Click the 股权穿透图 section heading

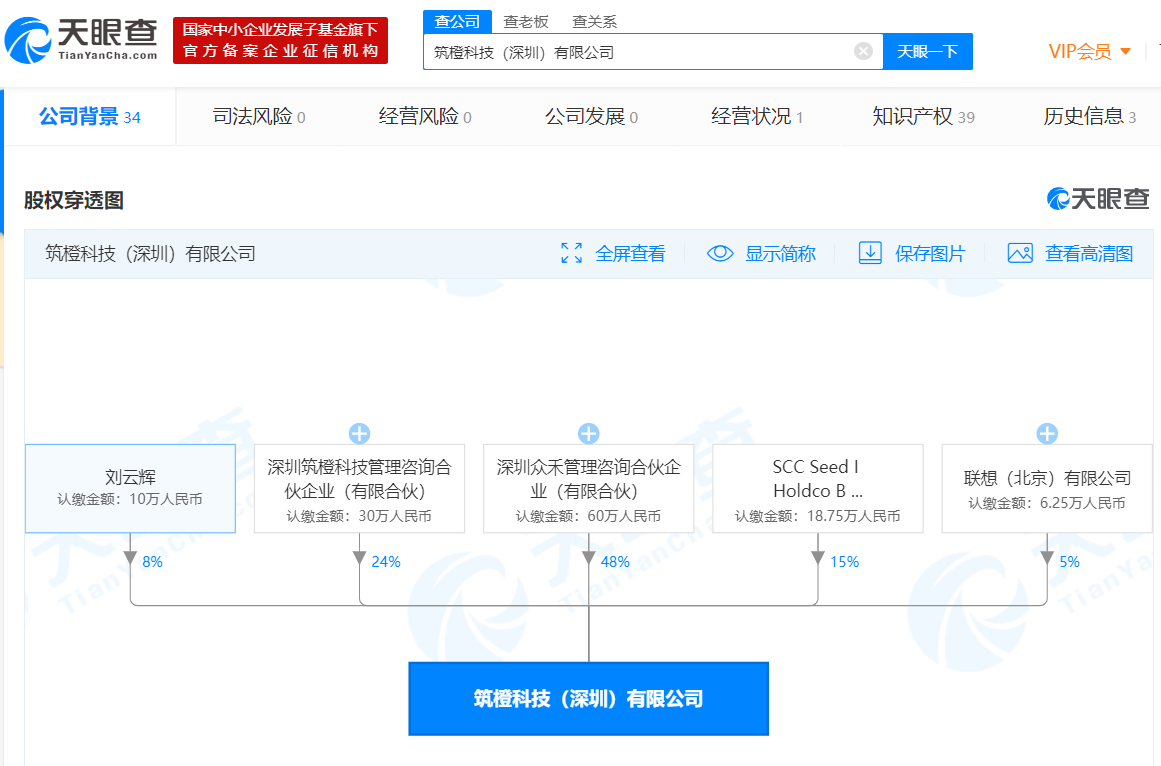73,200
